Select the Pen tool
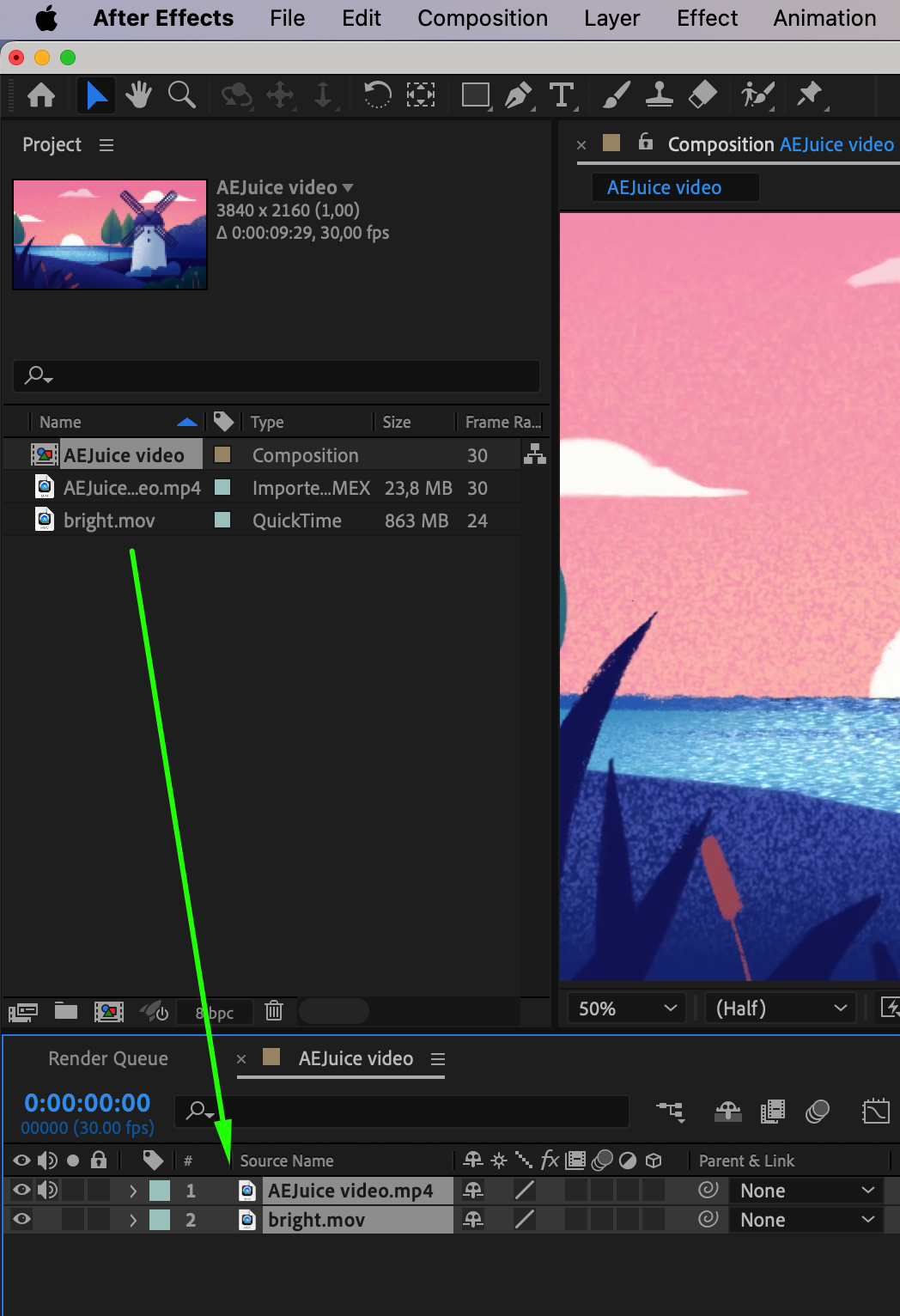Viewport: 900px width, 1316px height. tap(519, 94)
